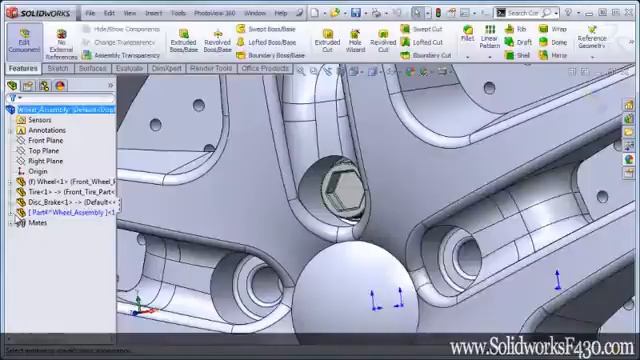This screenshot has height=360, width=640.
Task: Open the DisplayManager tab icon
Action: point(60,86)
